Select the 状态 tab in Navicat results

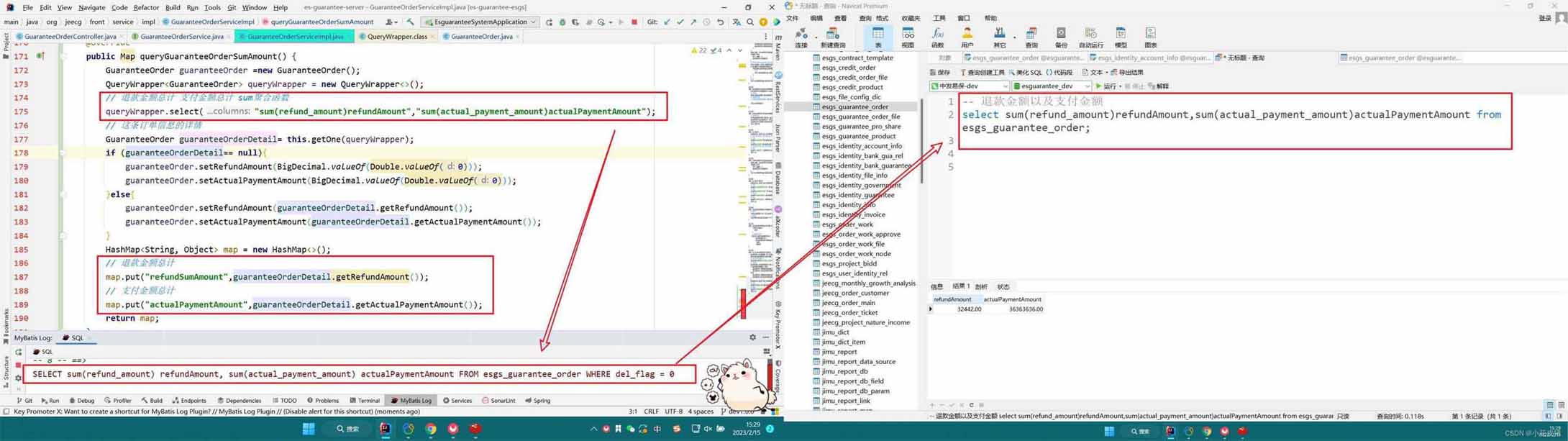[x=1003, y=286]
